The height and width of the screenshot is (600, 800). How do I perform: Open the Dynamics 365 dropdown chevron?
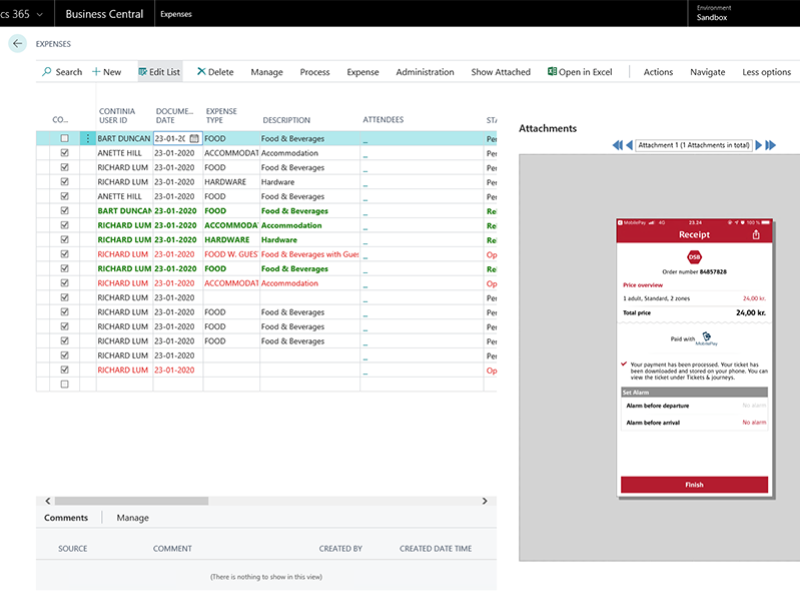click(x=40, y=14)
